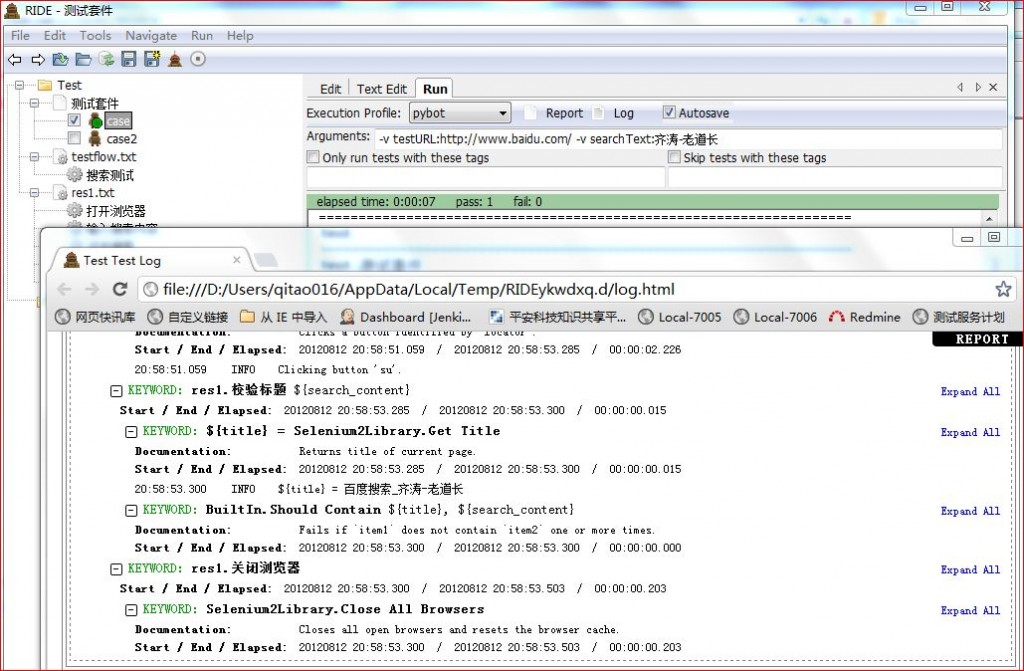Disable the Autosave checkbox
Screen dimensions: 1024x671
point(670,113)
